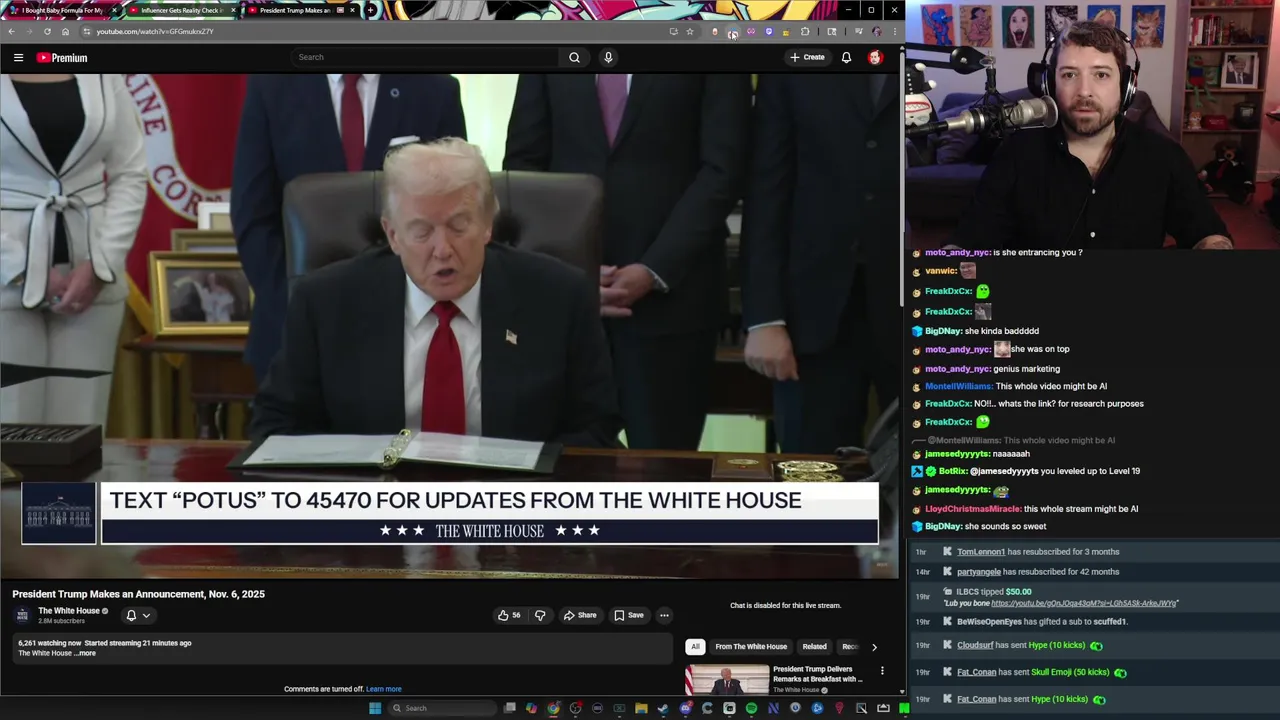Switch to I Bought Baby Formula tab
This screenshot has width=1280, height=720.
[61, 10]
